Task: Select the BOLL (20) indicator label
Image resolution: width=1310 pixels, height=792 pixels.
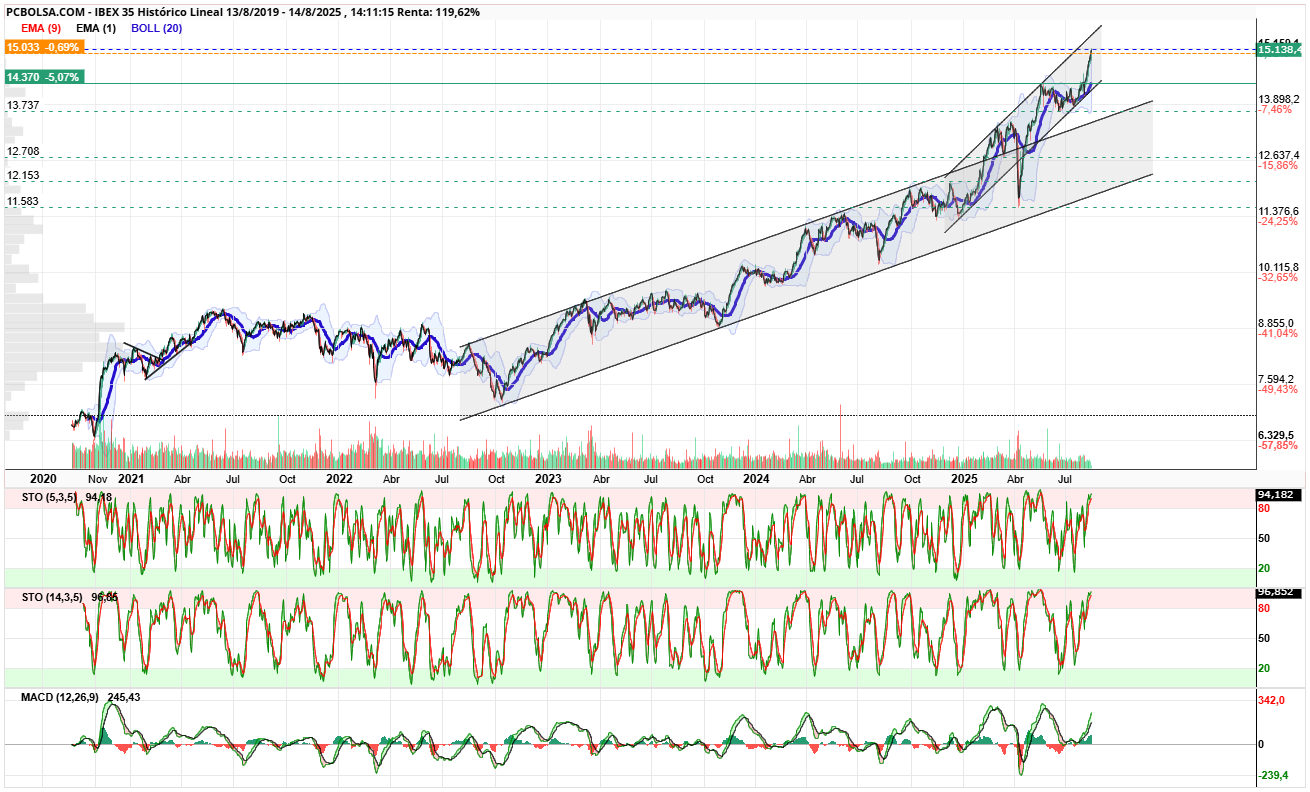Action: pyautogui.click(x=157, y=28)
